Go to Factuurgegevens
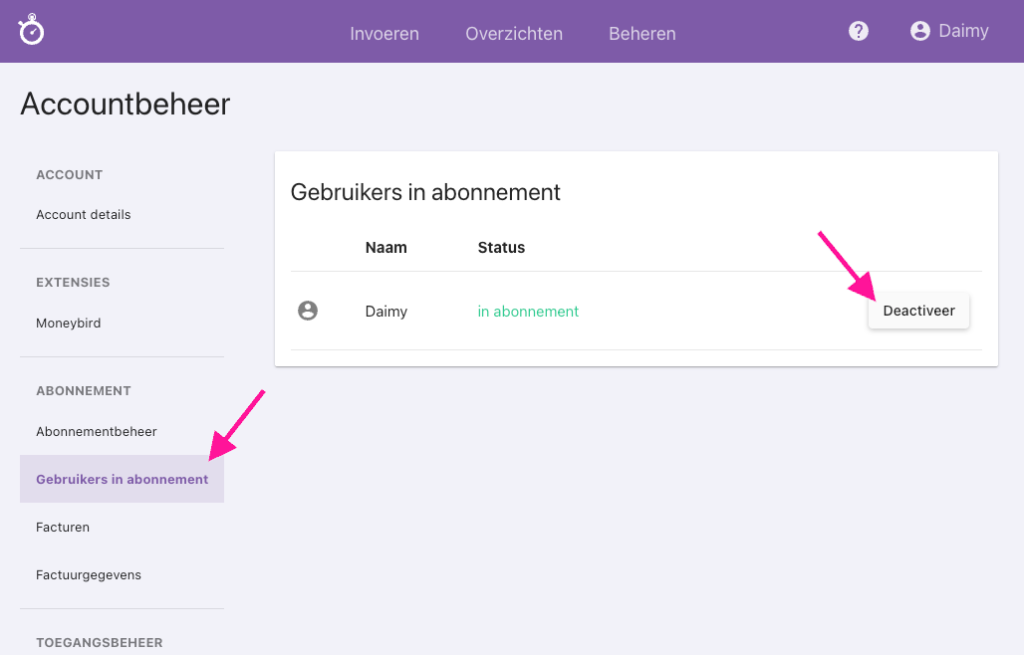The image size is (1024, 655). (88, 575)
